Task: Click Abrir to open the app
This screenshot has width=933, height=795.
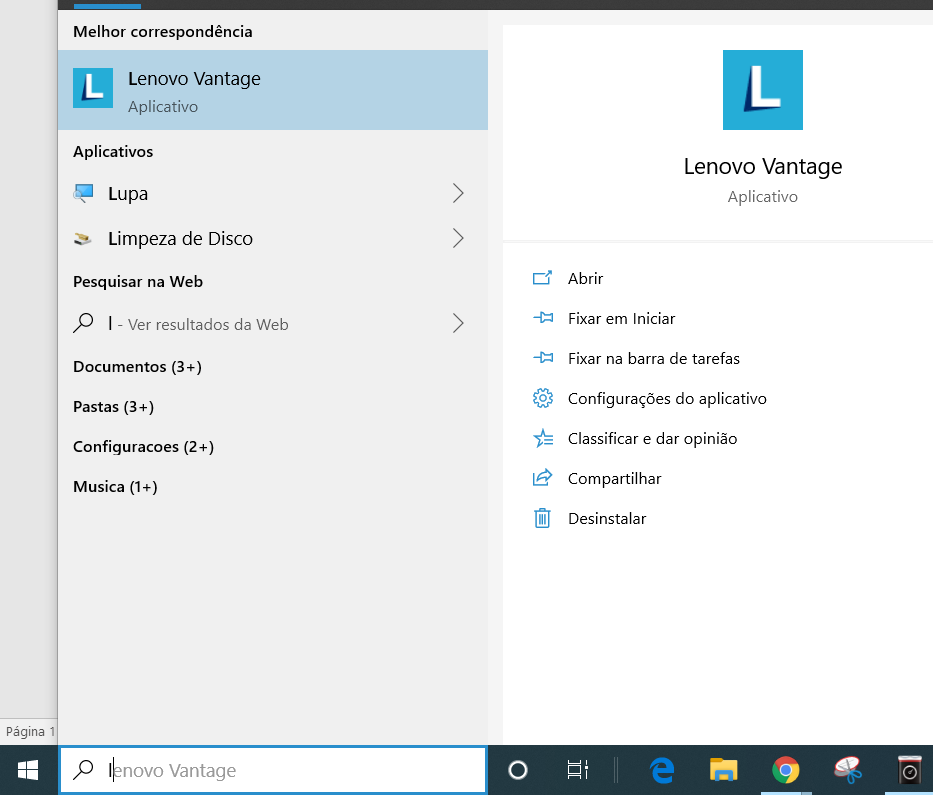Action: 585,278
